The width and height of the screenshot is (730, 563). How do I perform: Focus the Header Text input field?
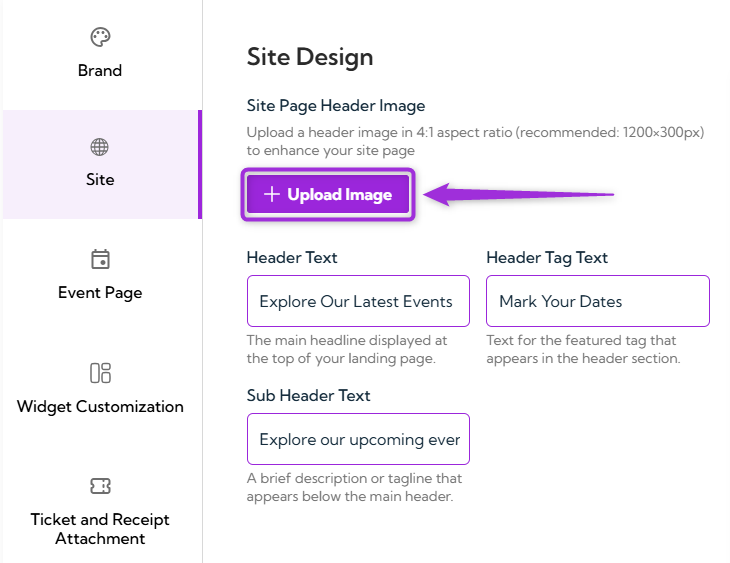coord(358,301)
